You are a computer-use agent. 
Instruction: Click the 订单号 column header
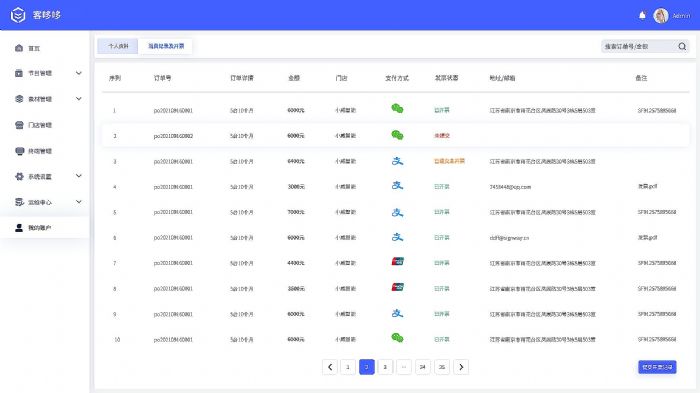tap(162, 78)
